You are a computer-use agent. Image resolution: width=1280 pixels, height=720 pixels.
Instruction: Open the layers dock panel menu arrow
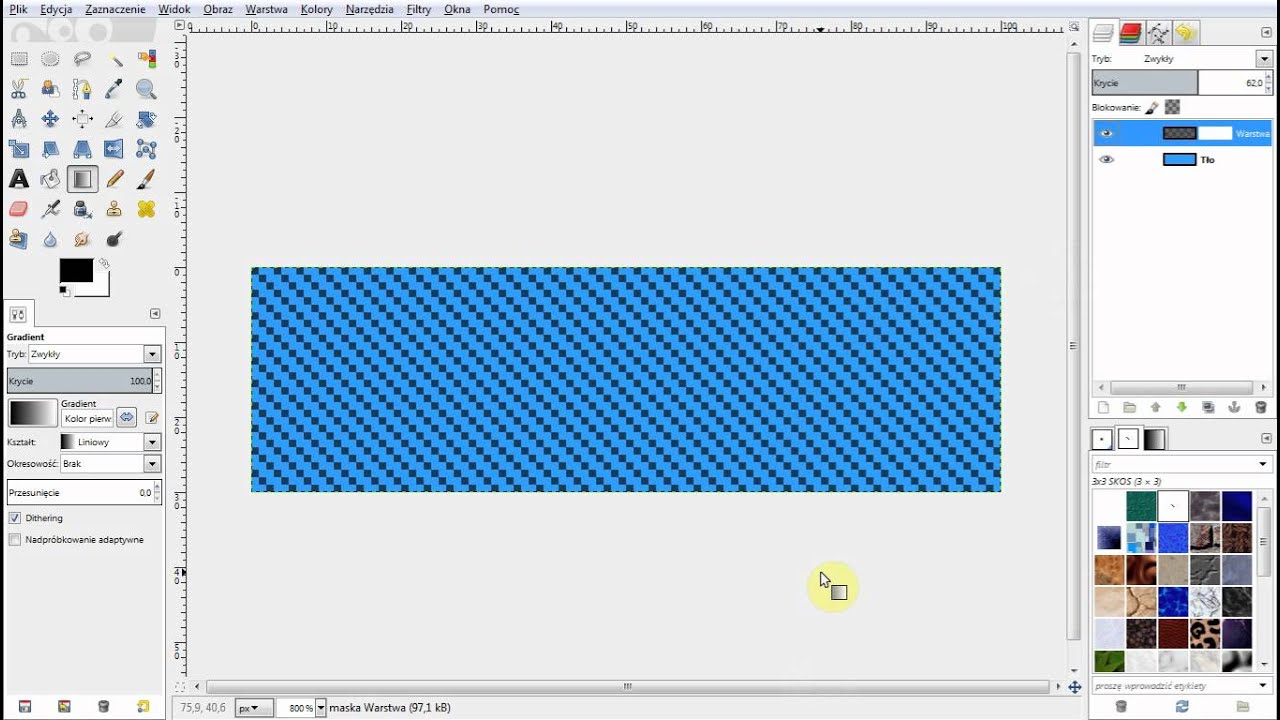[1267, 34]
